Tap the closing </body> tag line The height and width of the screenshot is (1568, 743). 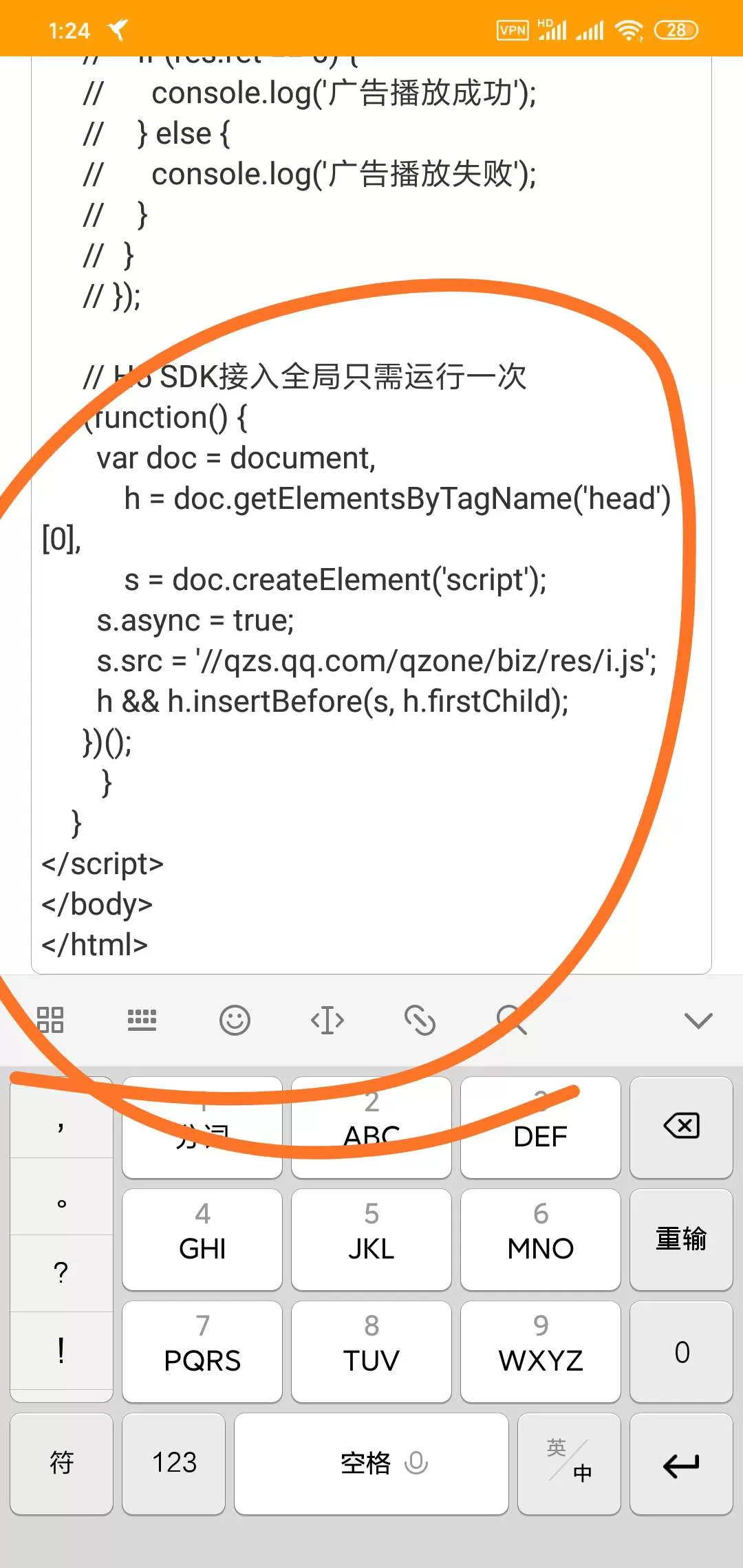(97, 905)
